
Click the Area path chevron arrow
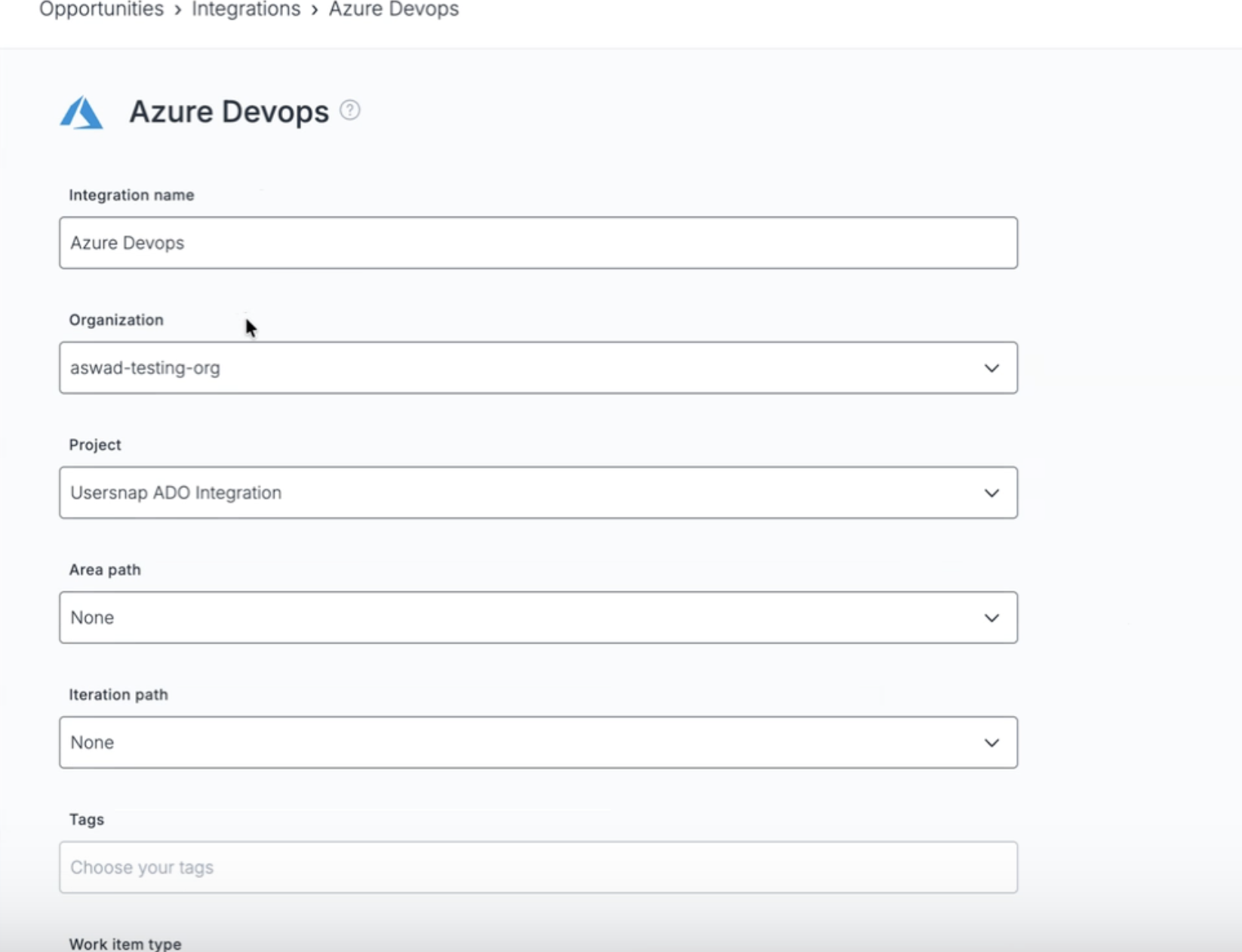click(991, 618)
